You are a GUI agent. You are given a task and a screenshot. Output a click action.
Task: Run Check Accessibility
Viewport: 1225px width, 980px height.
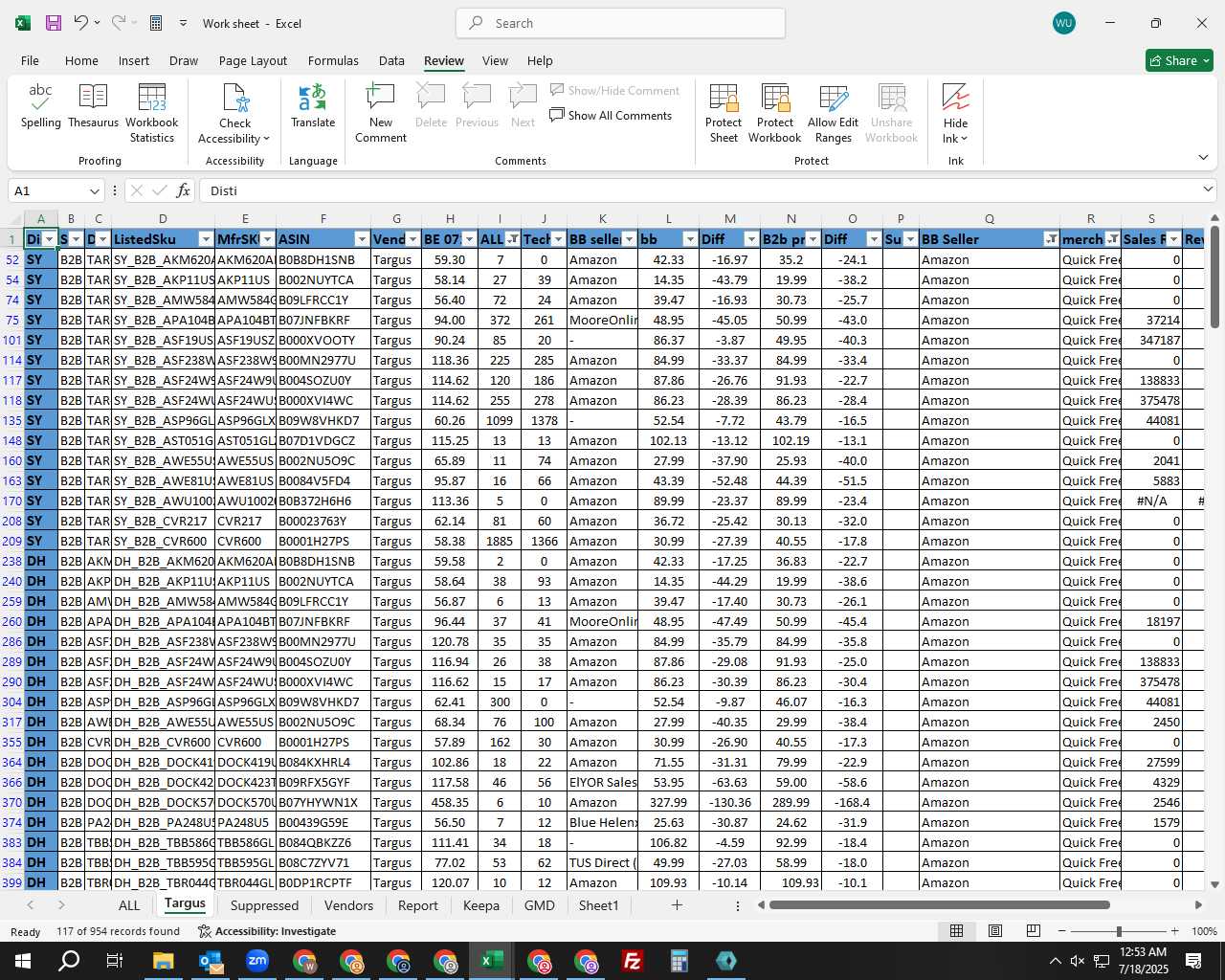(234, 114)
